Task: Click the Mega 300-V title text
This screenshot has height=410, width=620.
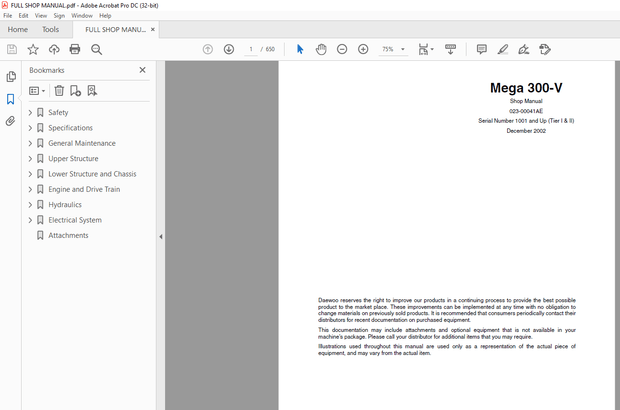Action: tap(526, 88)
